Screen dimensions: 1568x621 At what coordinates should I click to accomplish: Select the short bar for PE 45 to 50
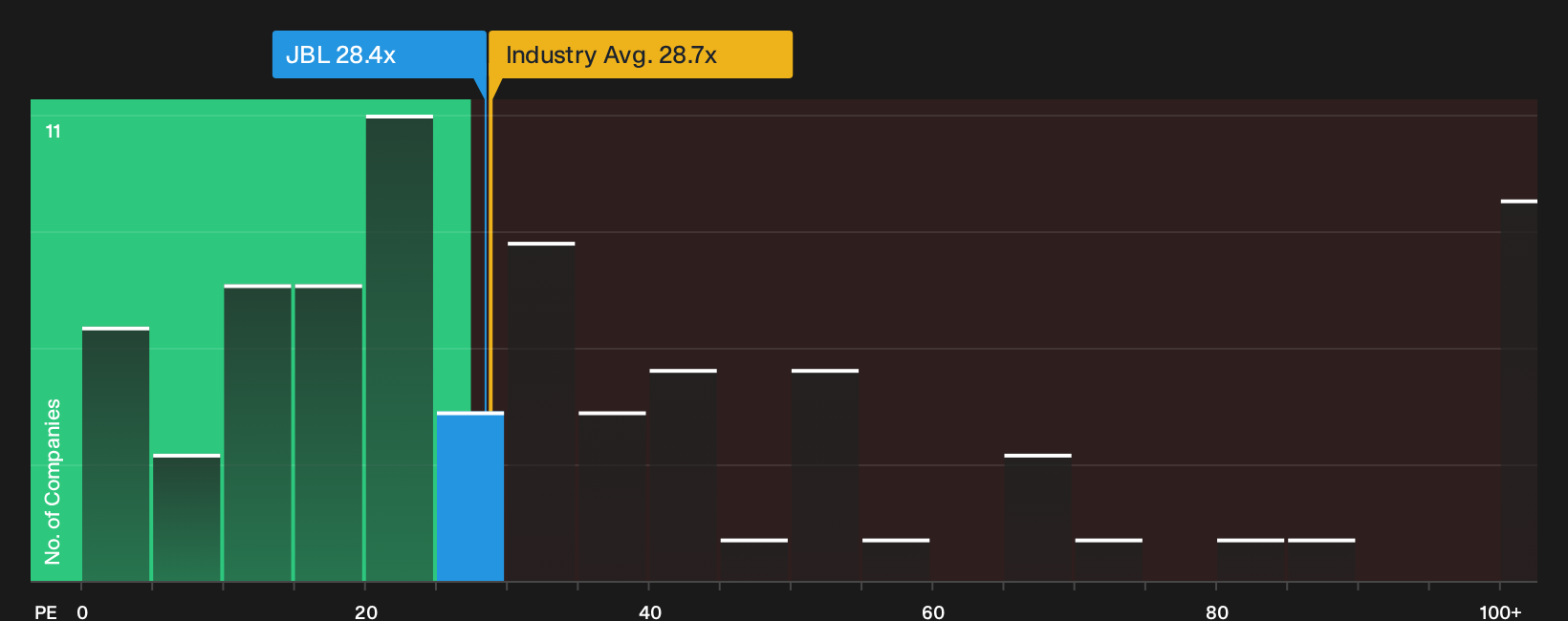(x=754, y=560)
